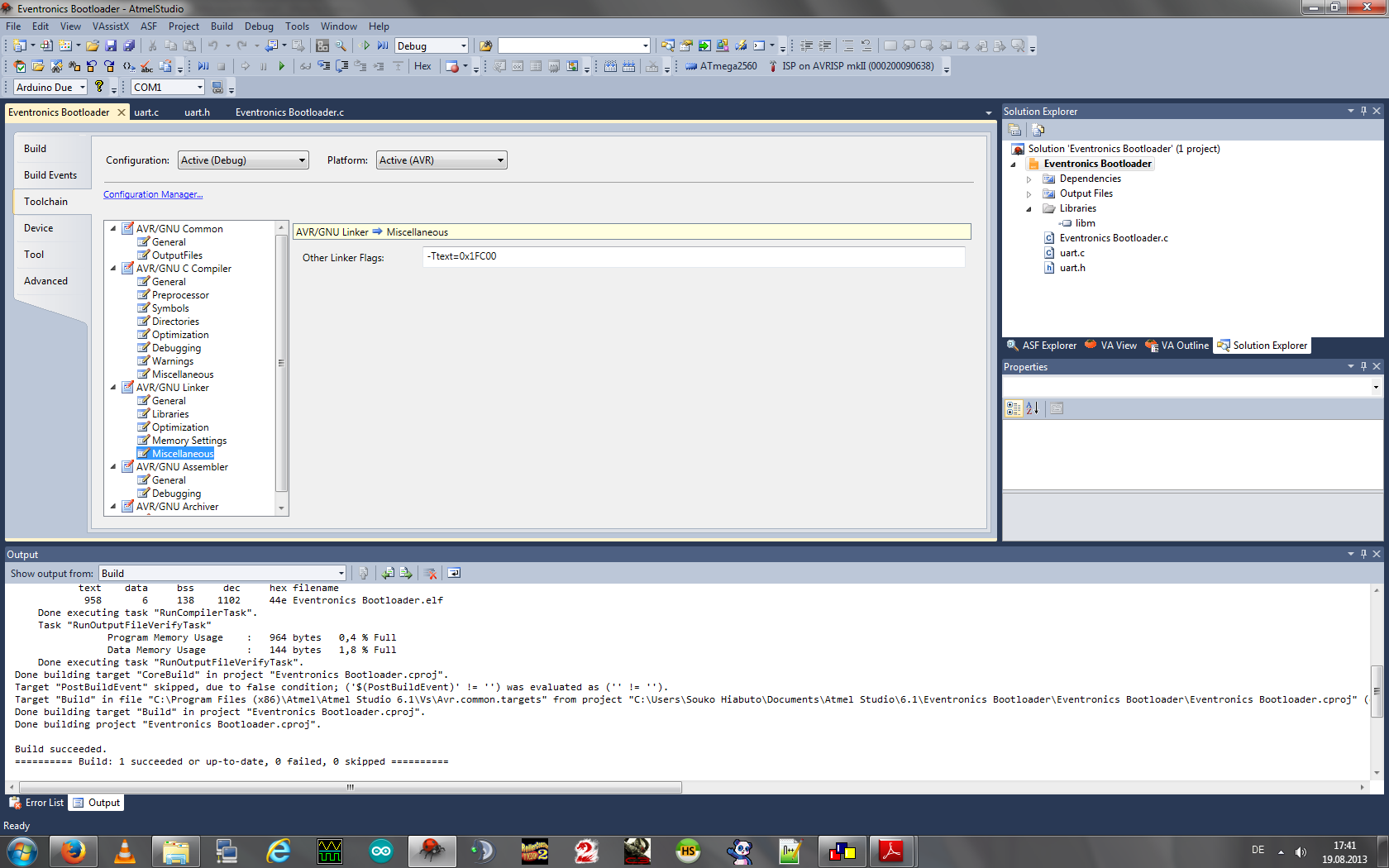The height and width of the screenshot is (868, 1389).
Task: Click the Output panel horizontal scrollbar
Action: pos(351,787)
